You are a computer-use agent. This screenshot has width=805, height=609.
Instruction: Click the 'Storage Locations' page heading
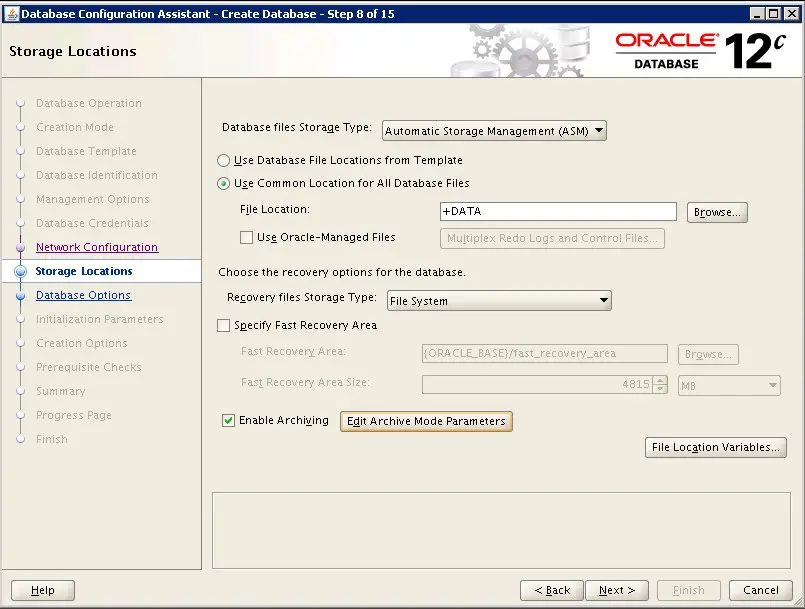pos(73,51)
